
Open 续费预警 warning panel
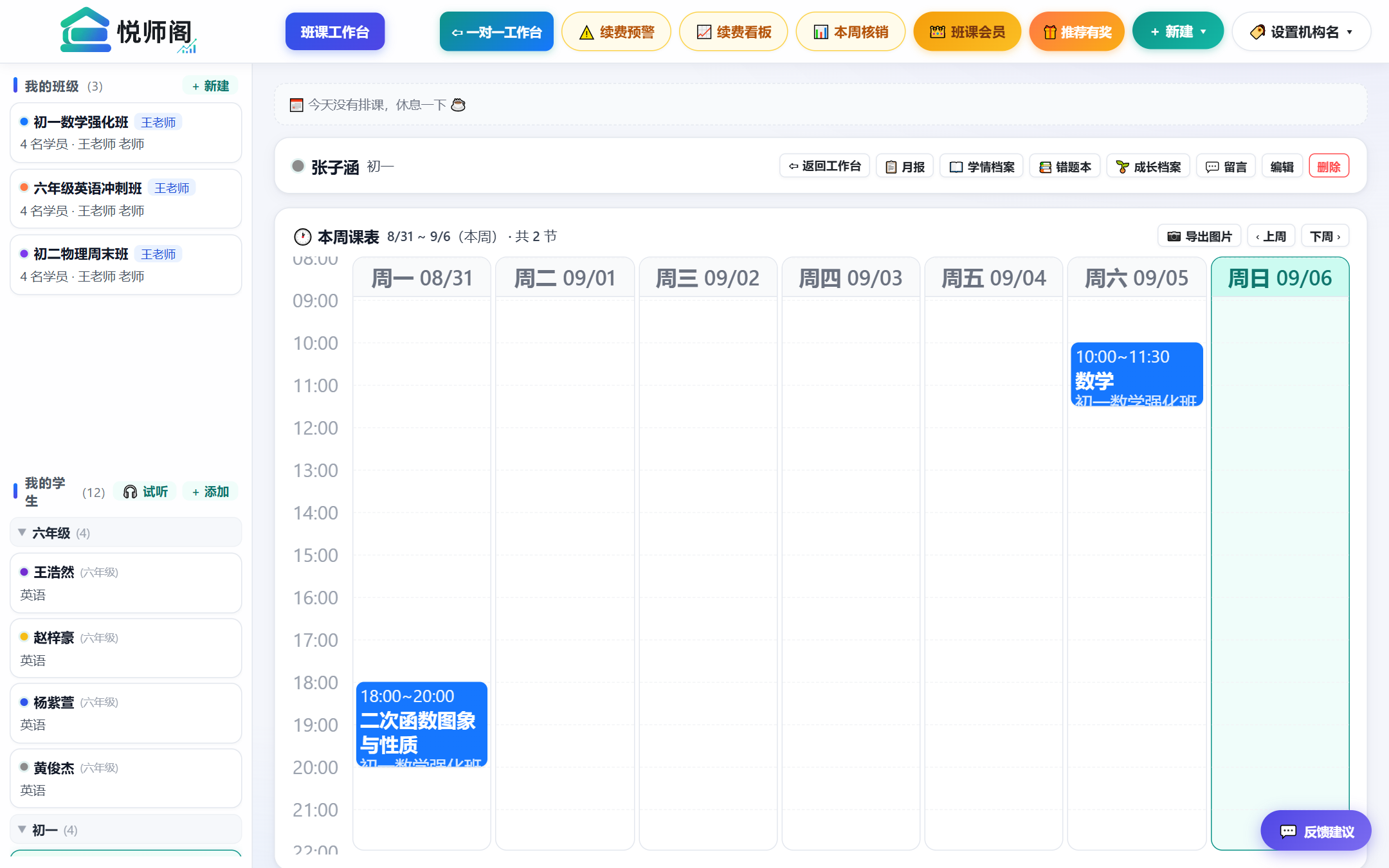point(616,32)
